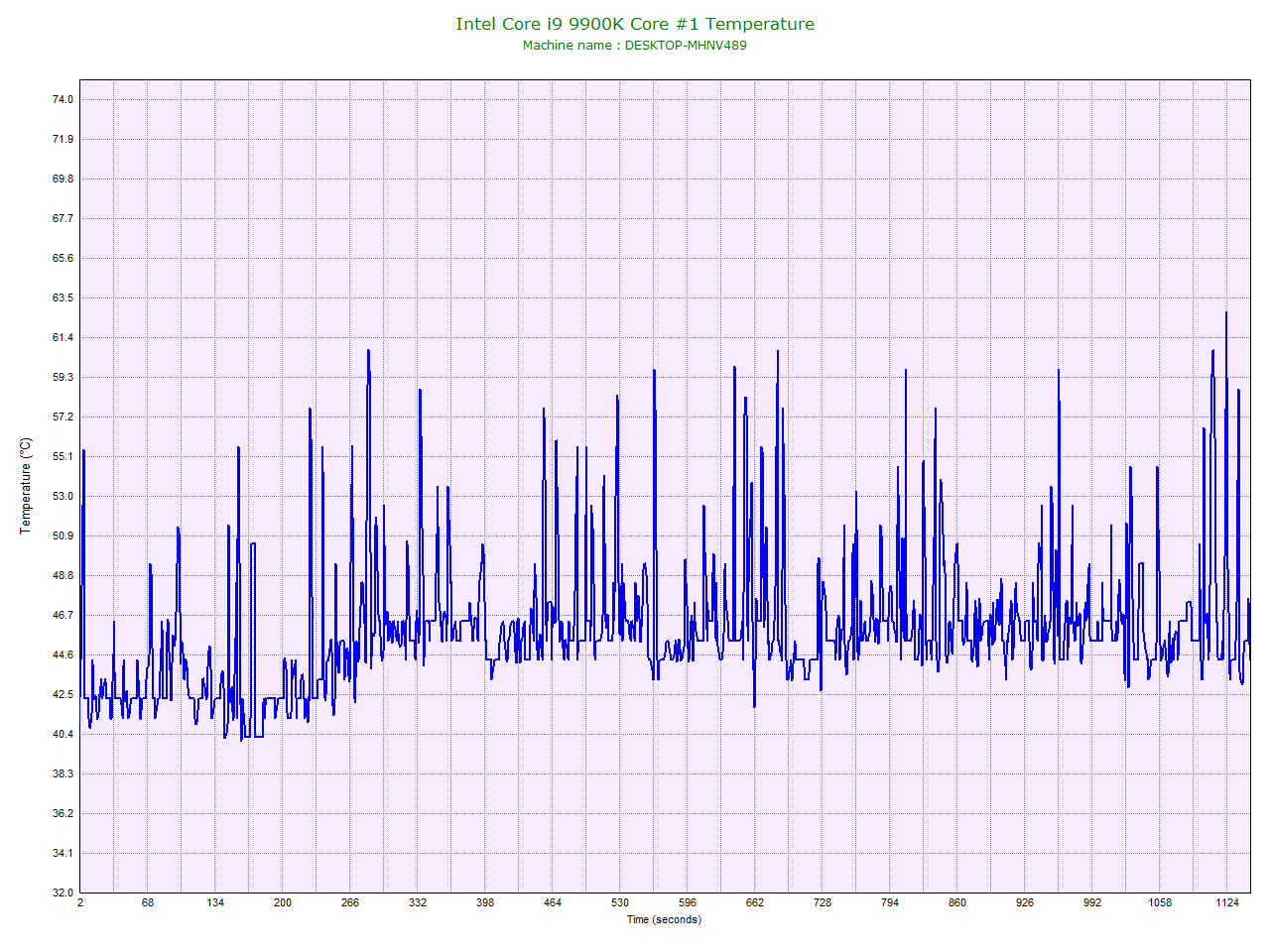Click the 46.7 temperature axis label
The image size is (1270, 952).
[63, 615]
